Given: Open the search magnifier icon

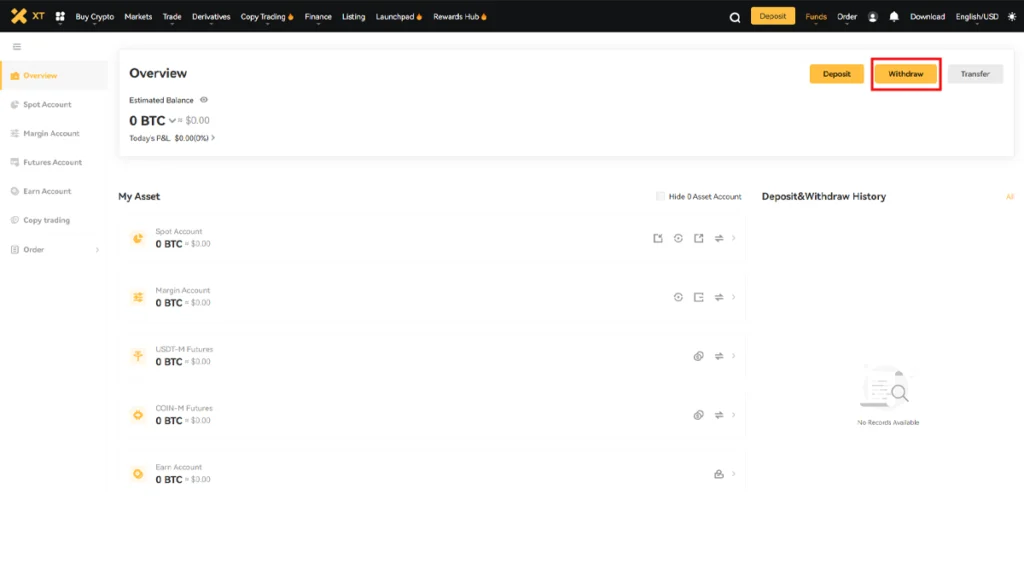Looking at the screenshot, I should (x=735, y=18).
